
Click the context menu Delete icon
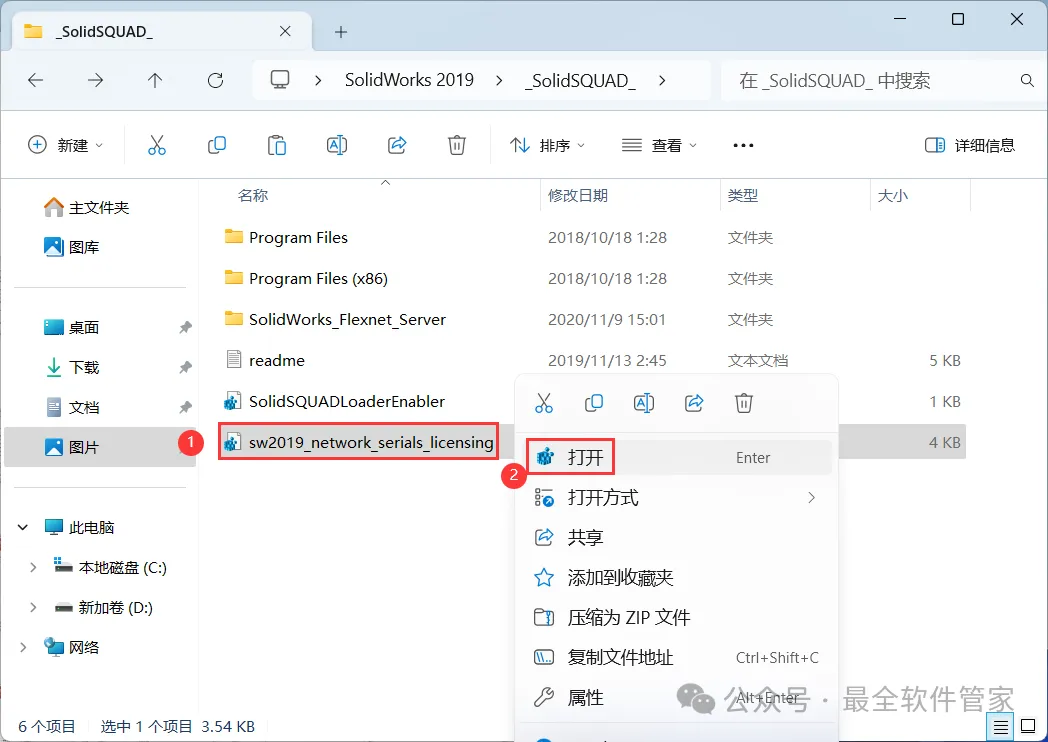[x=744, y=403]
